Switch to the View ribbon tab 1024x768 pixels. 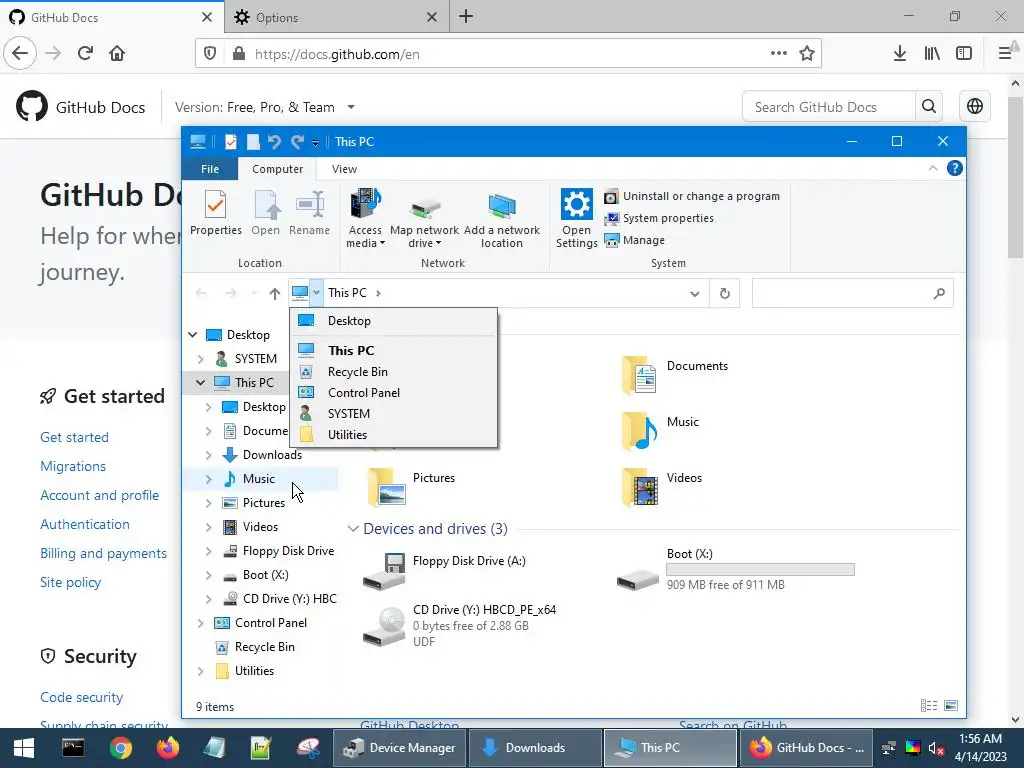click(x=344, y=169)
